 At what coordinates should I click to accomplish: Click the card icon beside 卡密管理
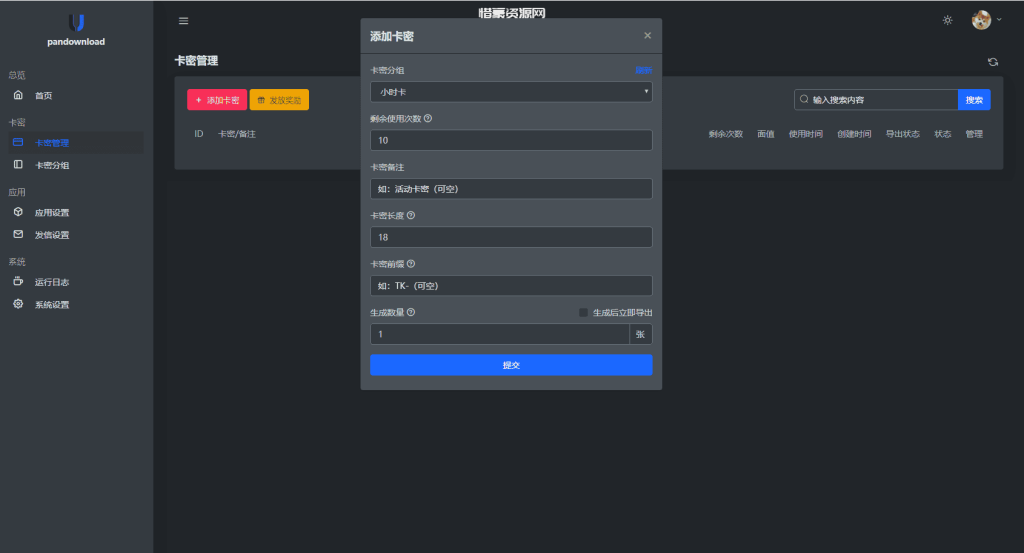(18, 142)
